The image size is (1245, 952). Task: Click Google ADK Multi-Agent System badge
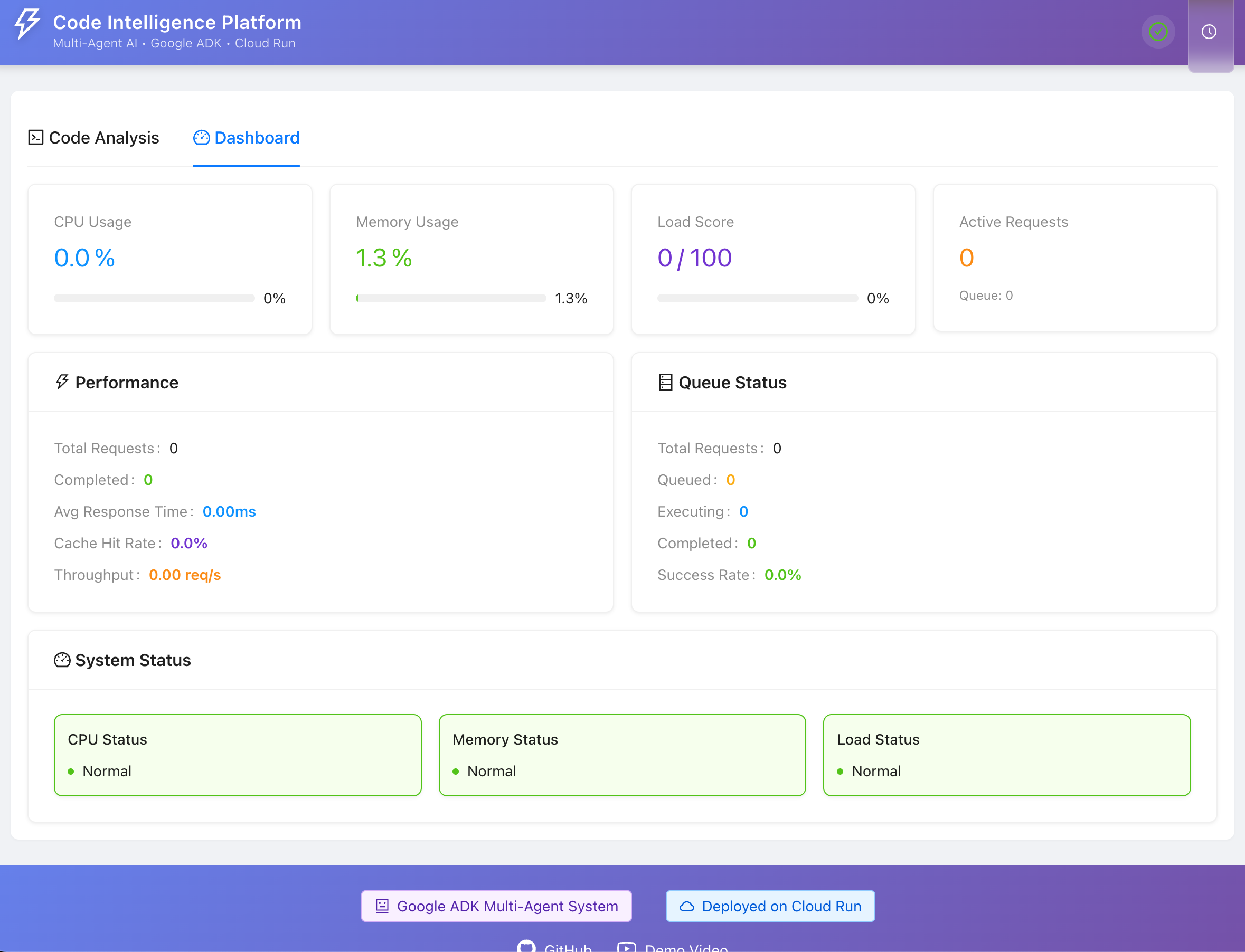pyautogui.click(x=497, y=906)
